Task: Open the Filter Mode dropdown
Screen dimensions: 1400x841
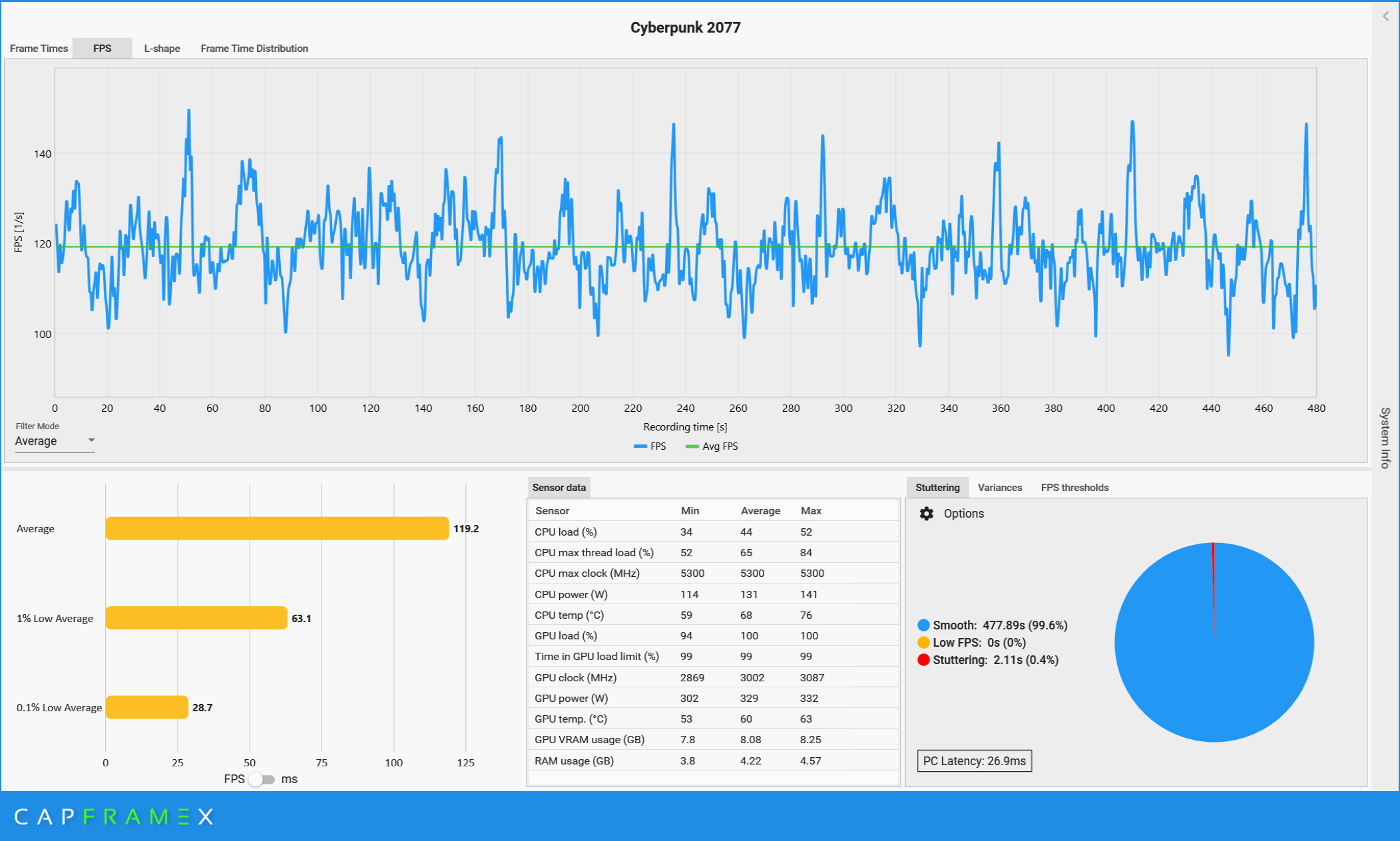Action: pos(55,441)
